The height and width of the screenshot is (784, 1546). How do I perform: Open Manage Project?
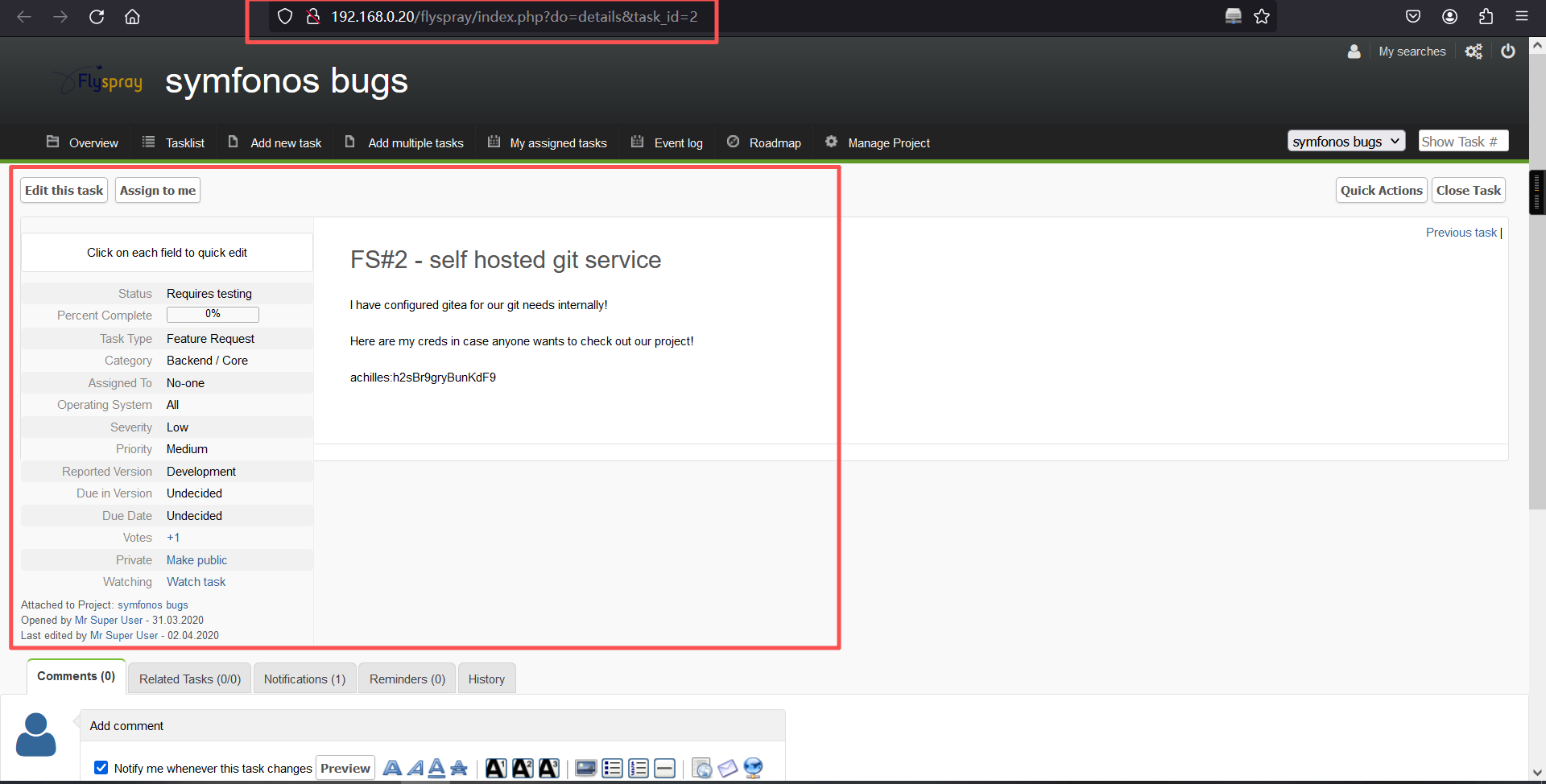(878, 142)
